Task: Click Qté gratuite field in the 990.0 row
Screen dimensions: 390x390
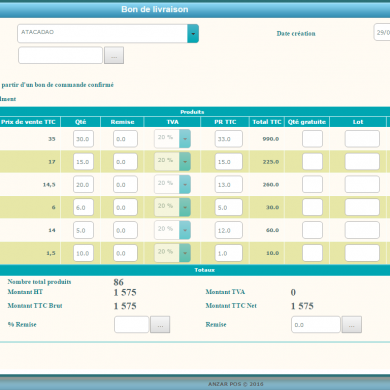Action: point(312,139)
